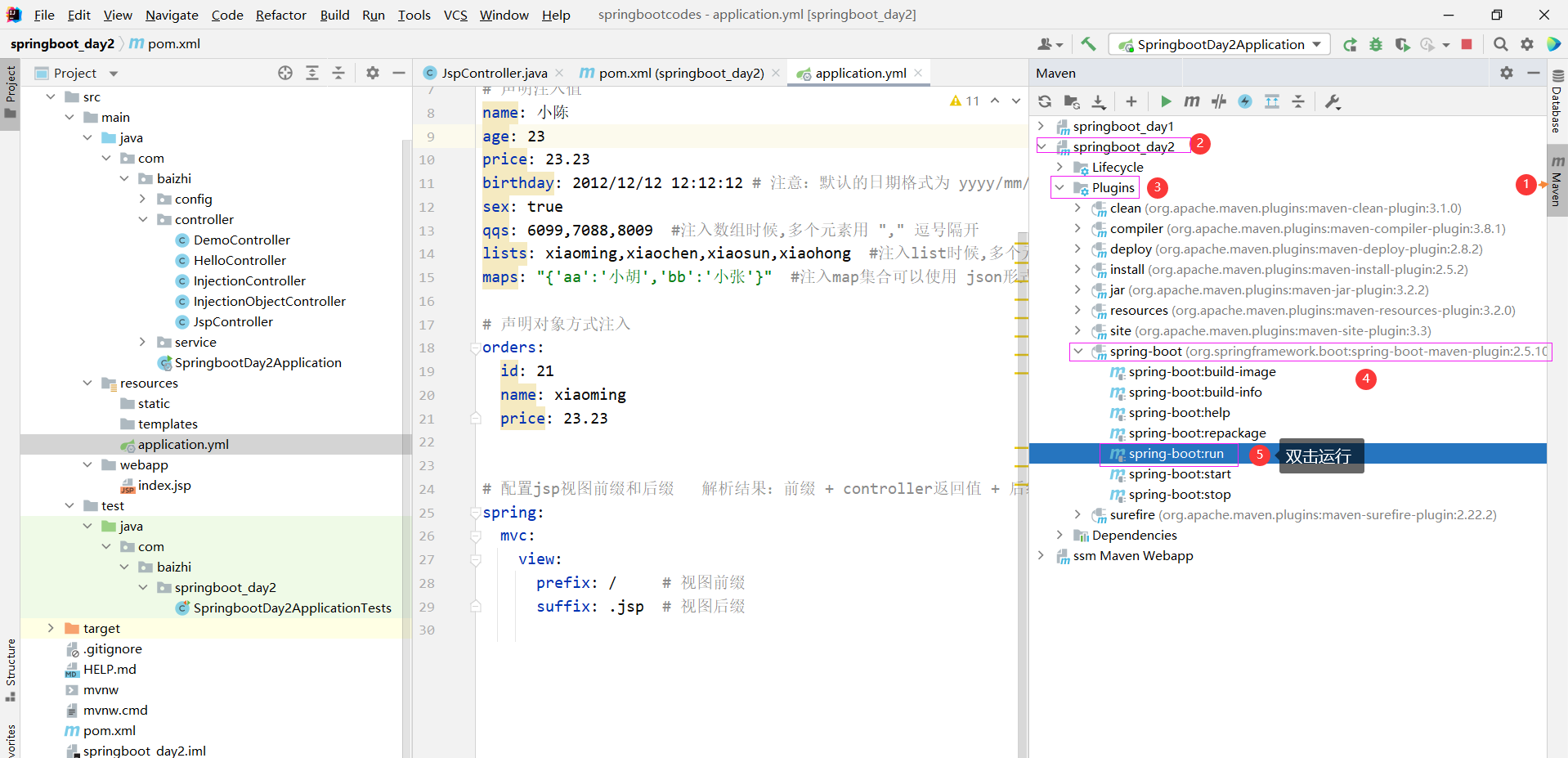Open Database side tool window button
Screen dimensions: 1568x758
[x=1557, y=101]
